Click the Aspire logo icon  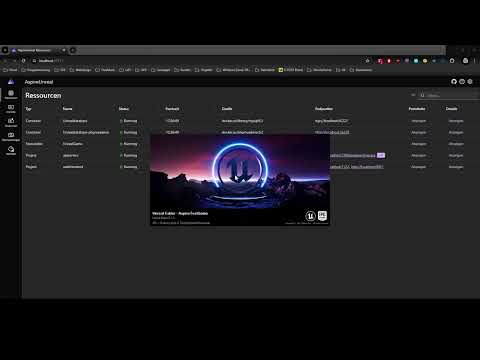pyautogui.click(x=11, y=82)
